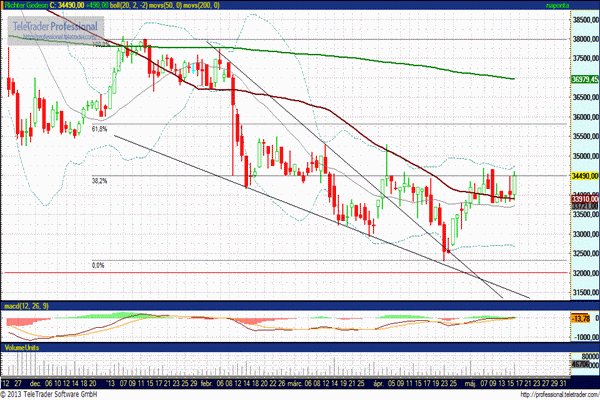Viewport: 600px width, 400px height.
Task: Select the boll(20, 2, -2) indicator label
Action: coord(129,5)
